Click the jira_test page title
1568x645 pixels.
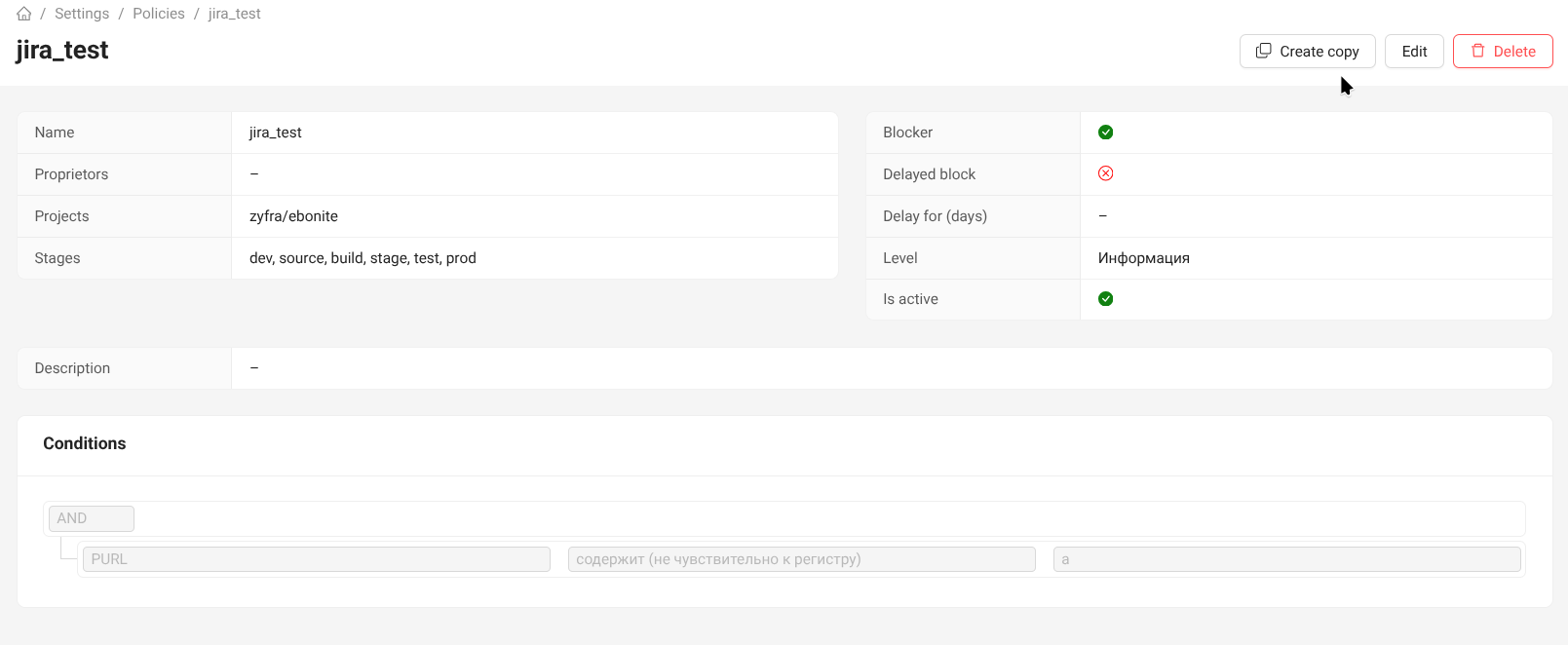[x=62, y=51]
